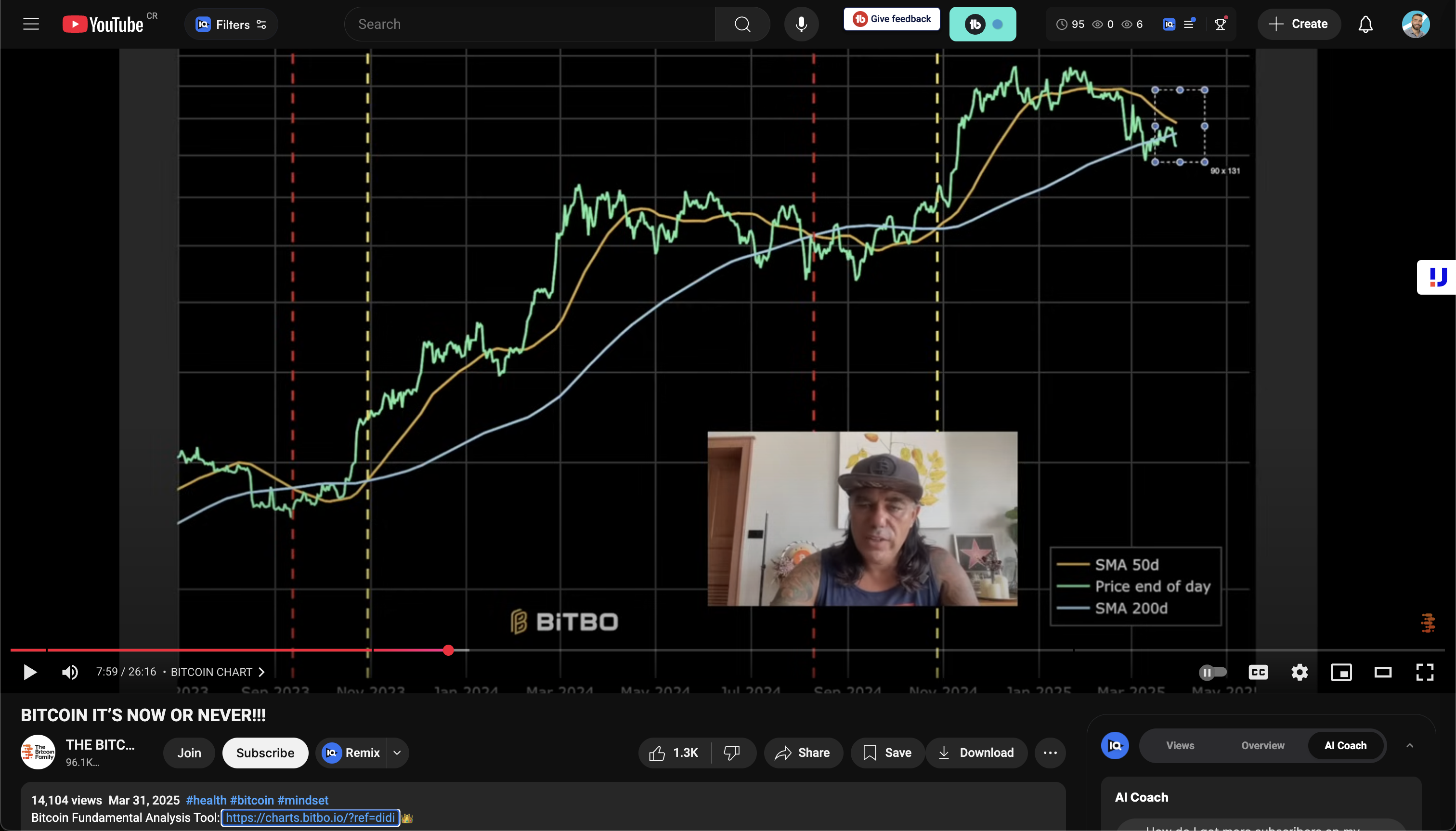The image size is (1456, 831).
Task: Click the video title text
Action: click(143, 715)
